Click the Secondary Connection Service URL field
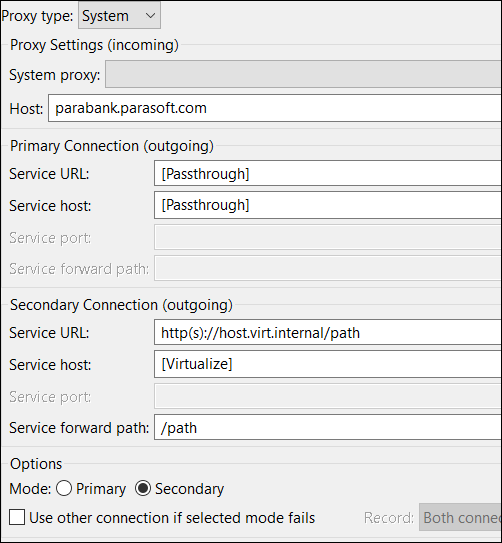 point(328,332)
